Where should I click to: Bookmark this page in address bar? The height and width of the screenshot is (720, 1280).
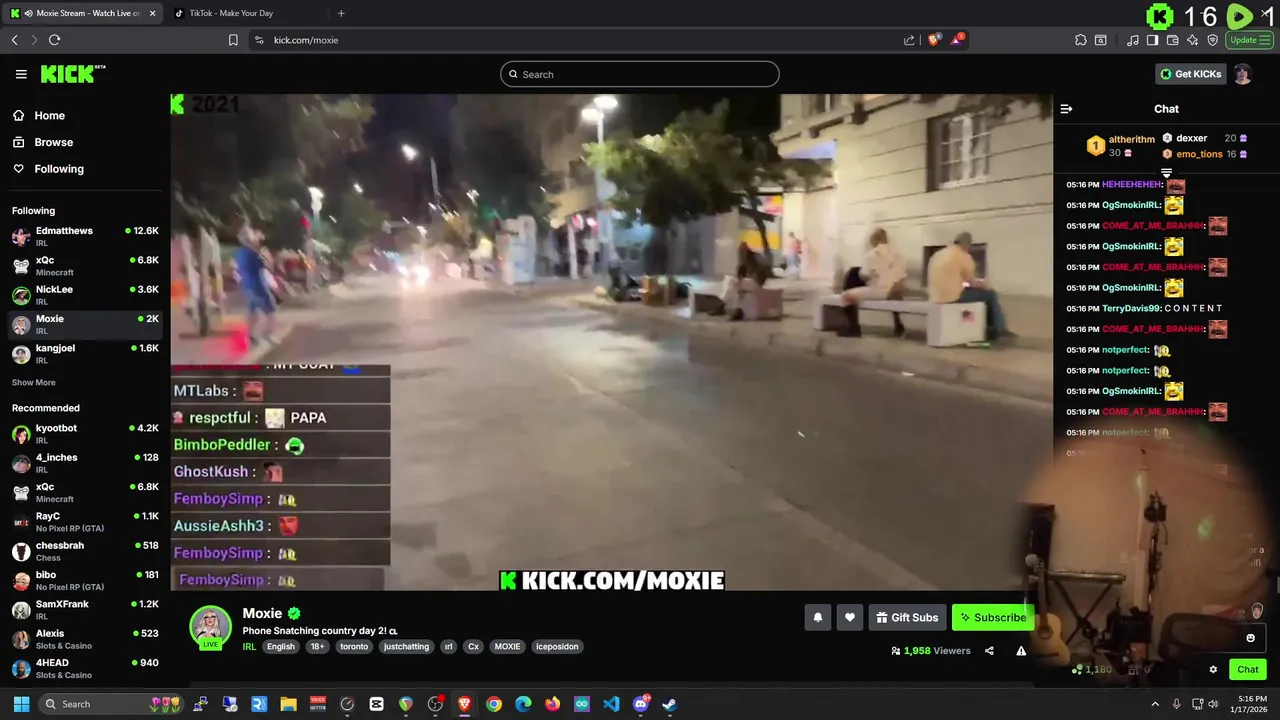(233, 40)
